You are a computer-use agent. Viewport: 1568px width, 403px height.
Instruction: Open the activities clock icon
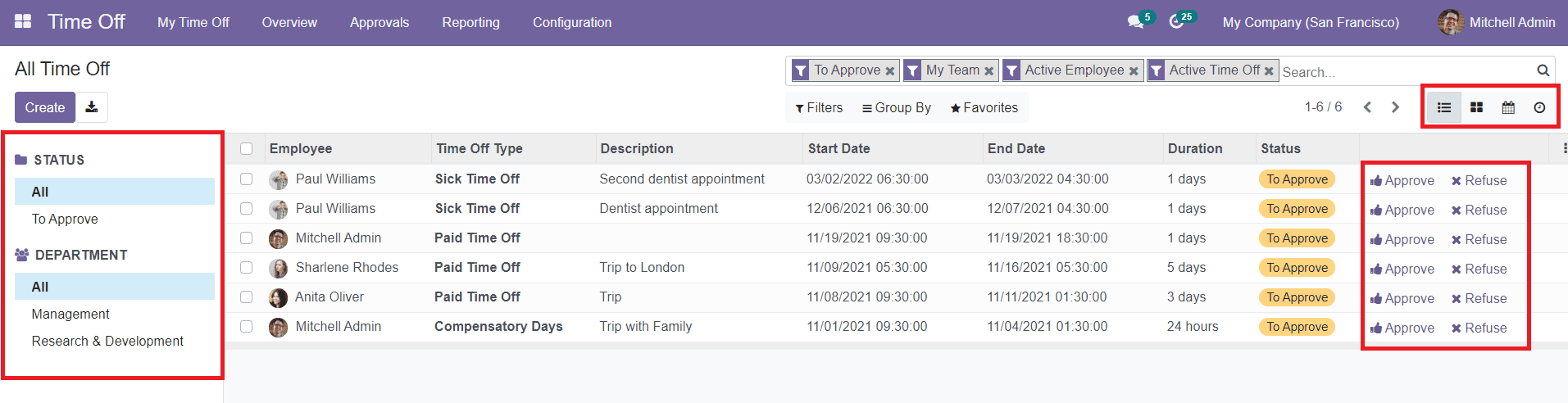point(1176,22)
